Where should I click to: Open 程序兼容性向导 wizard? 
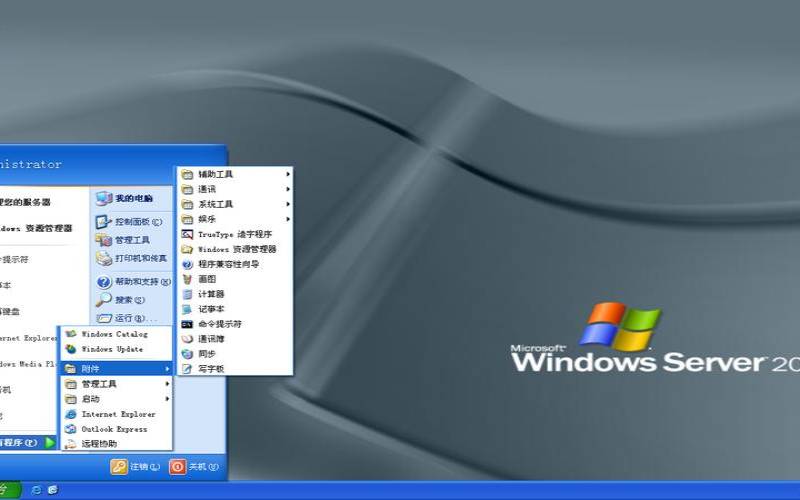(235, 264)
